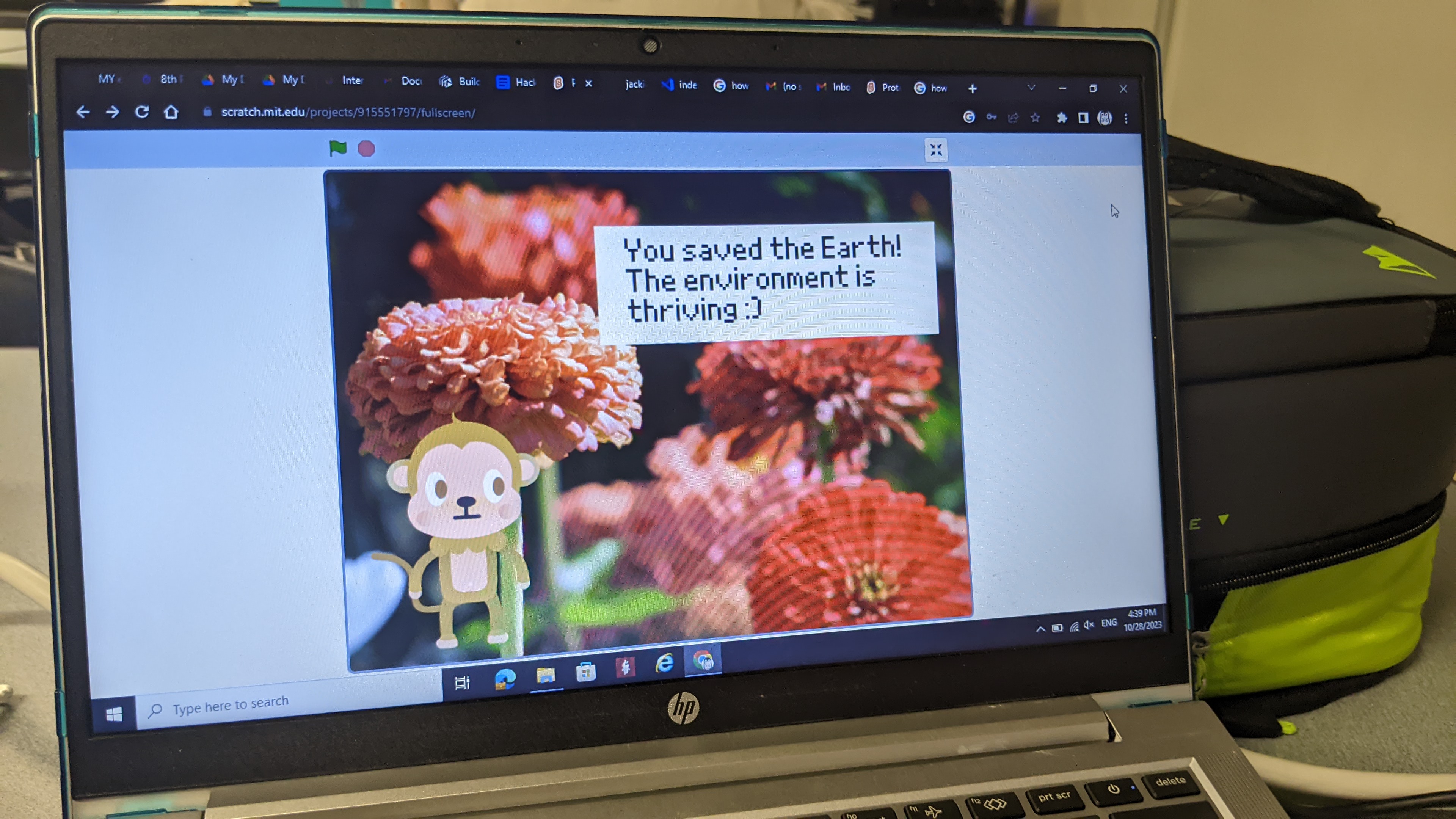The height and width of the screenshot is (819, 1456).
Task: Open File Explorer from taskbar
Action: [546, 675]
